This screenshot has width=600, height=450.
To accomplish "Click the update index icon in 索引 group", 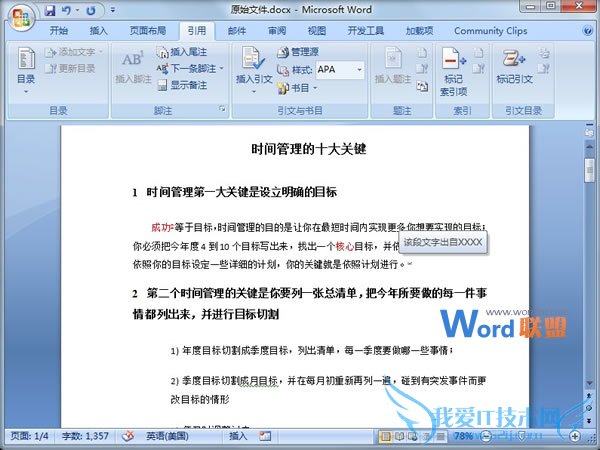I will pyautogui.click(x=478, y=69).
